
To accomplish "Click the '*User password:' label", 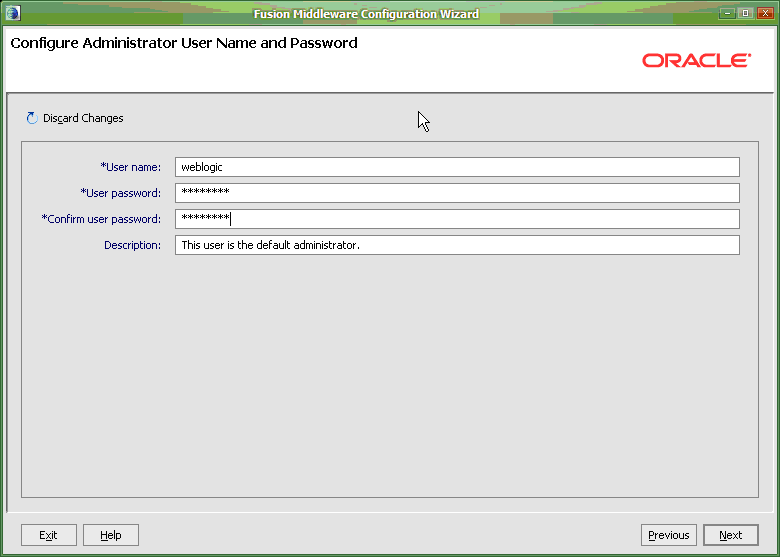I will [x=121, y=193].
